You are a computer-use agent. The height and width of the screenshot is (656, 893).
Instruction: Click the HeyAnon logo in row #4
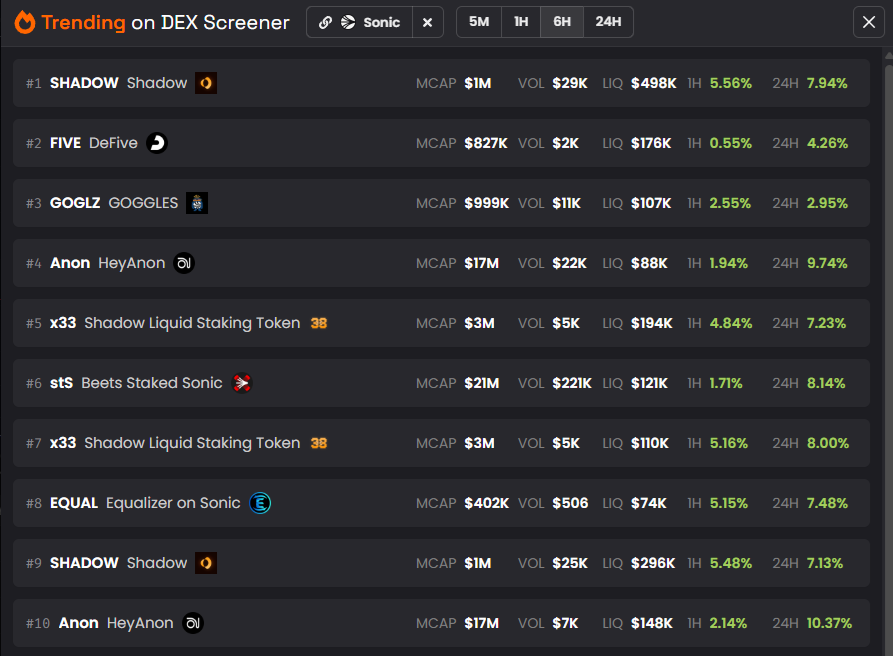tap(184, 263)
